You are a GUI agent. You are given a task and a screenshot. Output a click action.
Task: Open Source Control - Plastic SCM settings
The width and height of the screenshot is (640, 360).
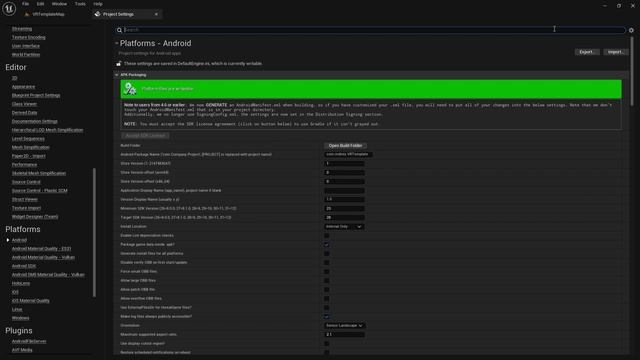coord(40,191)
